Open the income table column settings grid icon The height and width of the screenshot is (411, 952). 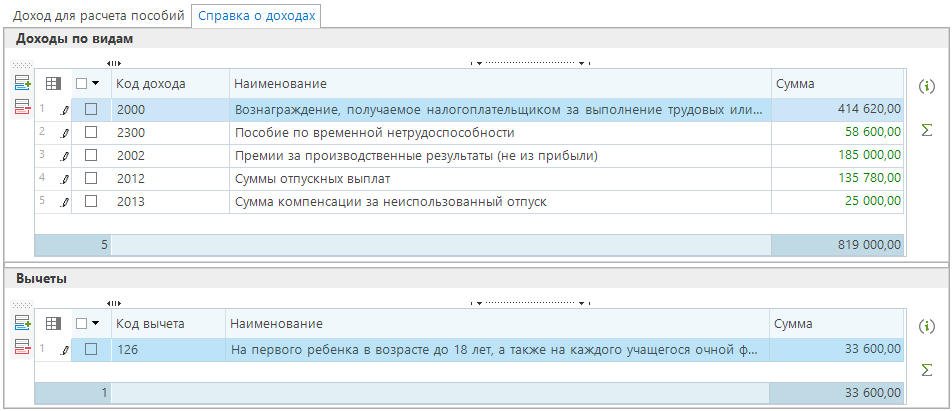54,84
